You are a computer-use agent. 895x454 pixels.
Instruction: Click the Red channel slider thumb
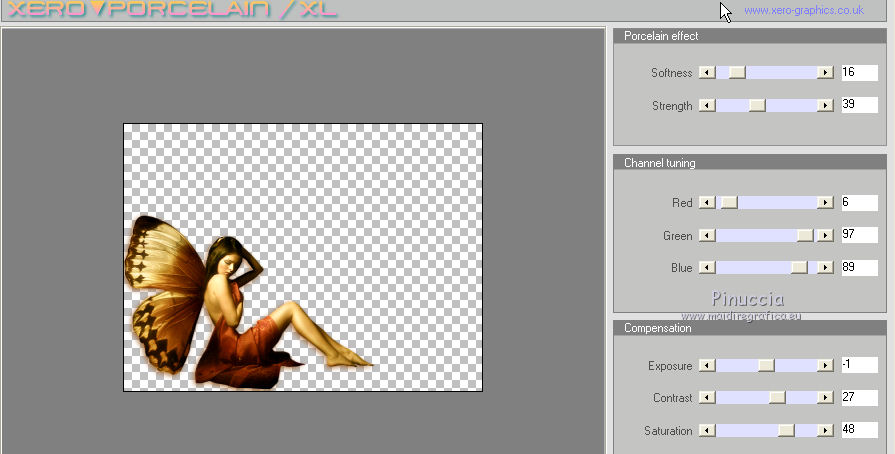coord(729,203)
